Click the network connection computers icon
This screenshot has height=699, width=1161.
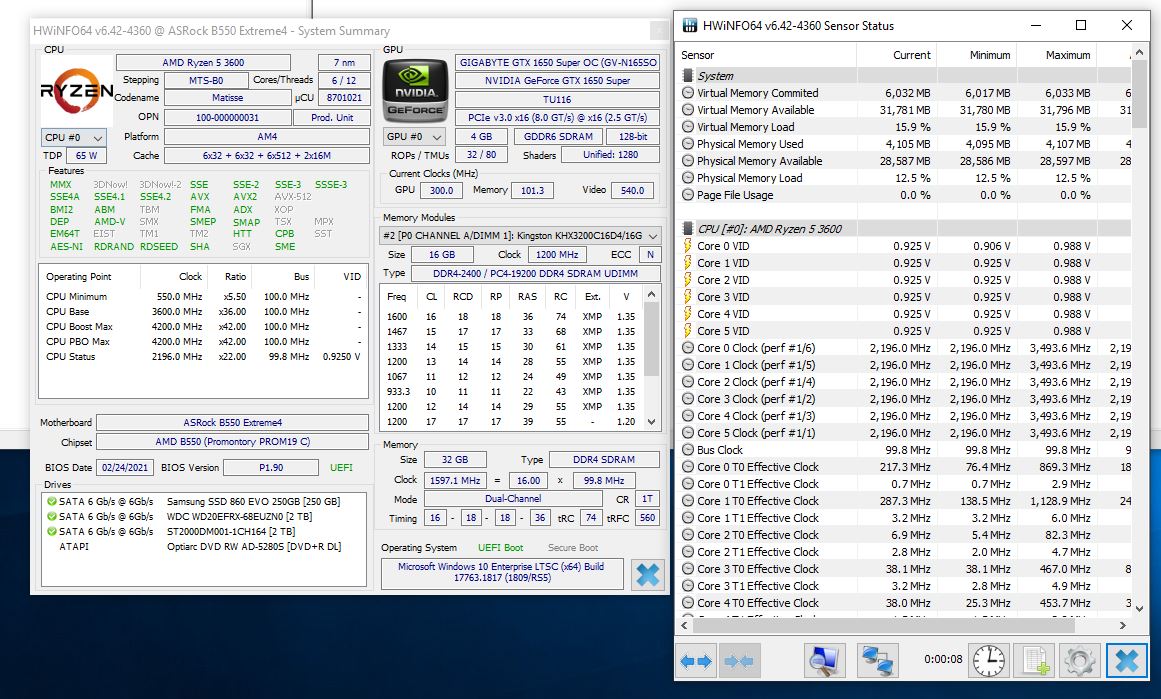[877, 660]
